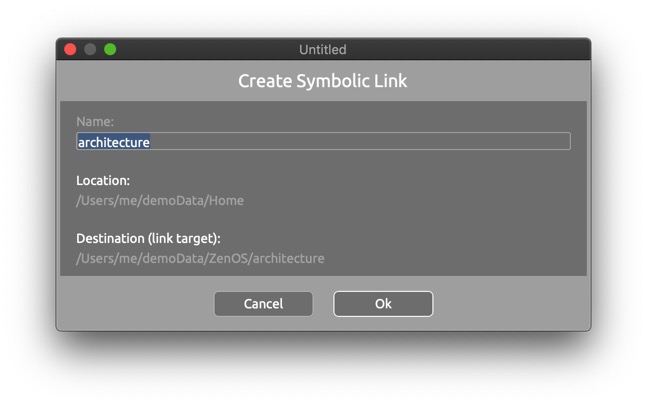647x405 pixels.
Task: Click the highlighted "architecture" text
Action: [x=113, y=142]
